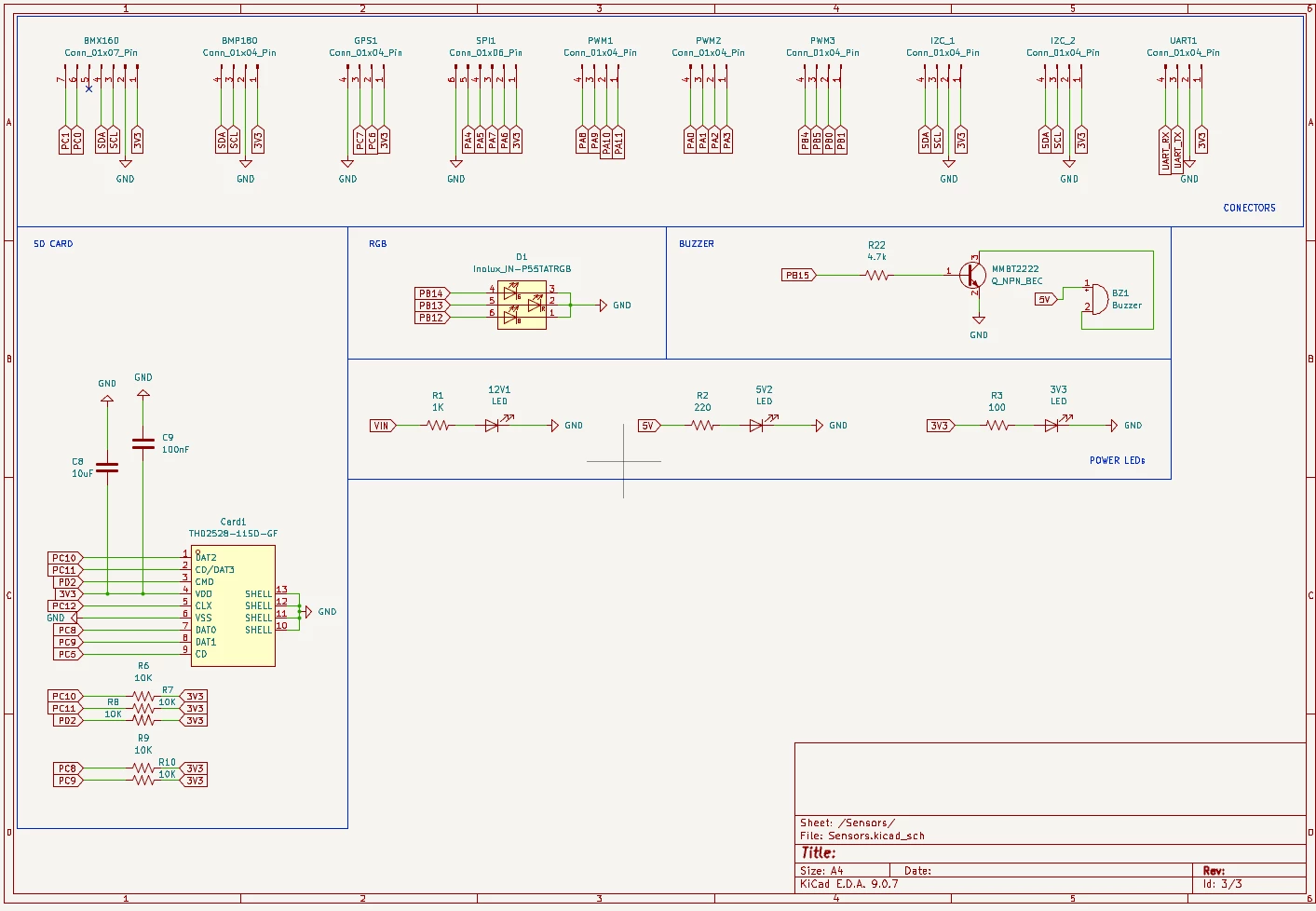Click the File: Sensors.kicad_sch title block text
Image resolution: width=1316 pixels, height=911 pixels.
(x=862, y=836)
